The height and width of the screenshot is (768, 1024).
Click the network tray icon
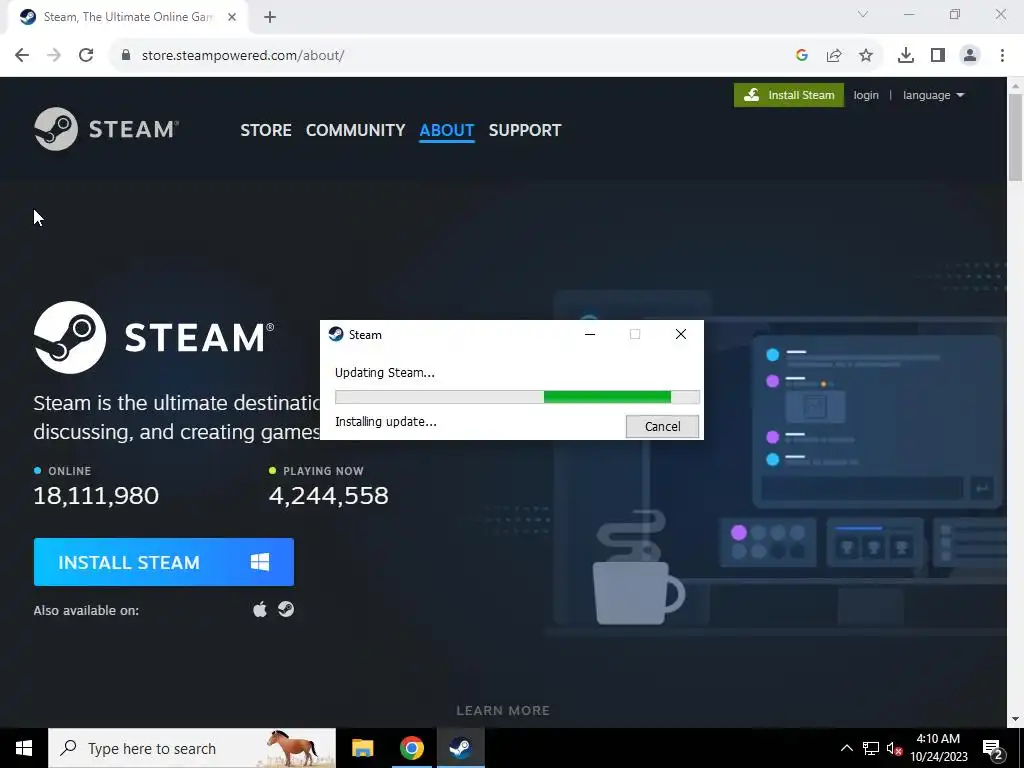click(x=871, y=748)
